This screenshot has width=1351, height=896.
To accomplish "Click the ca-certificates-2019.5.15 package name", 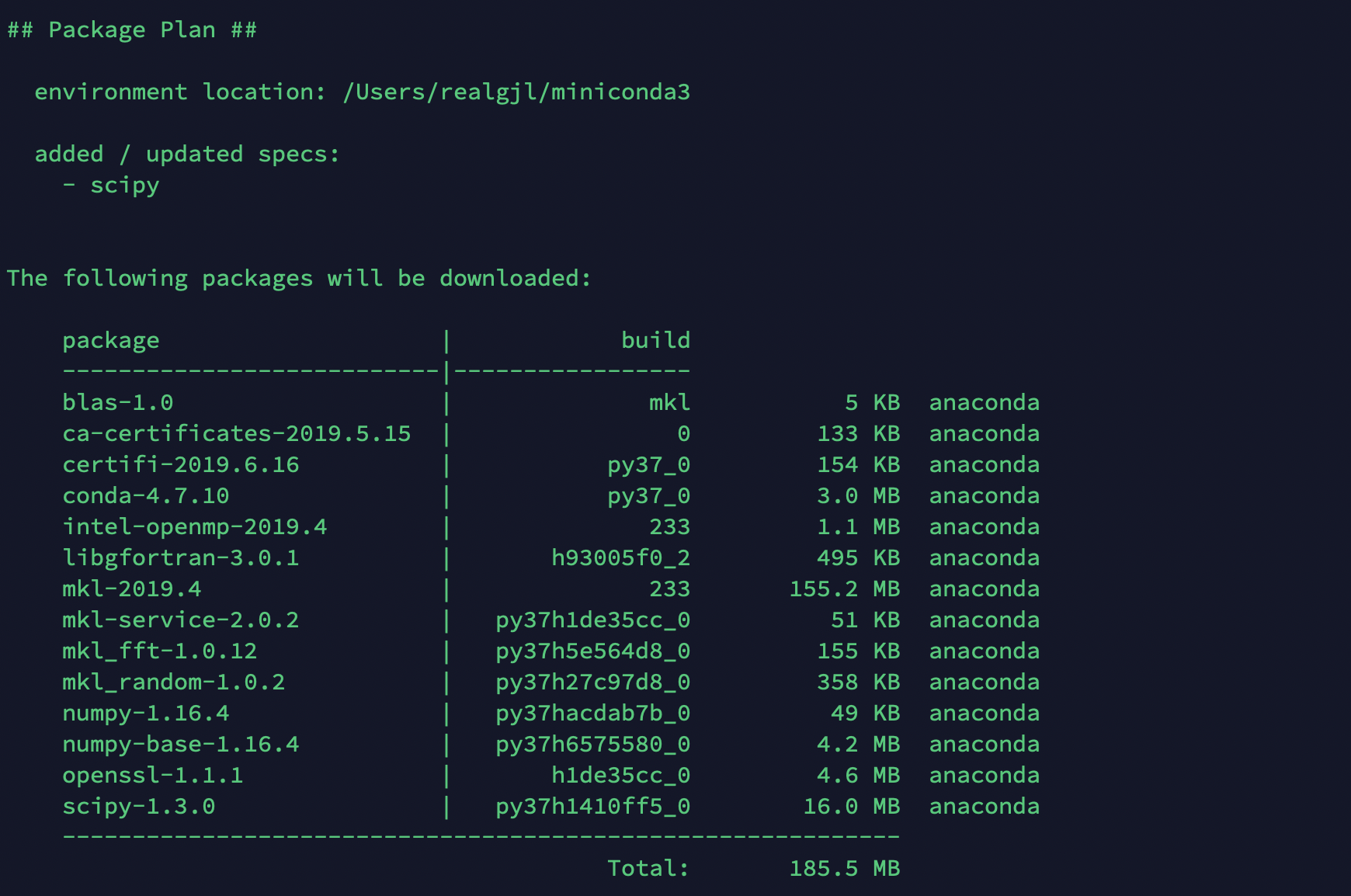I will pyautogui.click(x=237, y=434).
